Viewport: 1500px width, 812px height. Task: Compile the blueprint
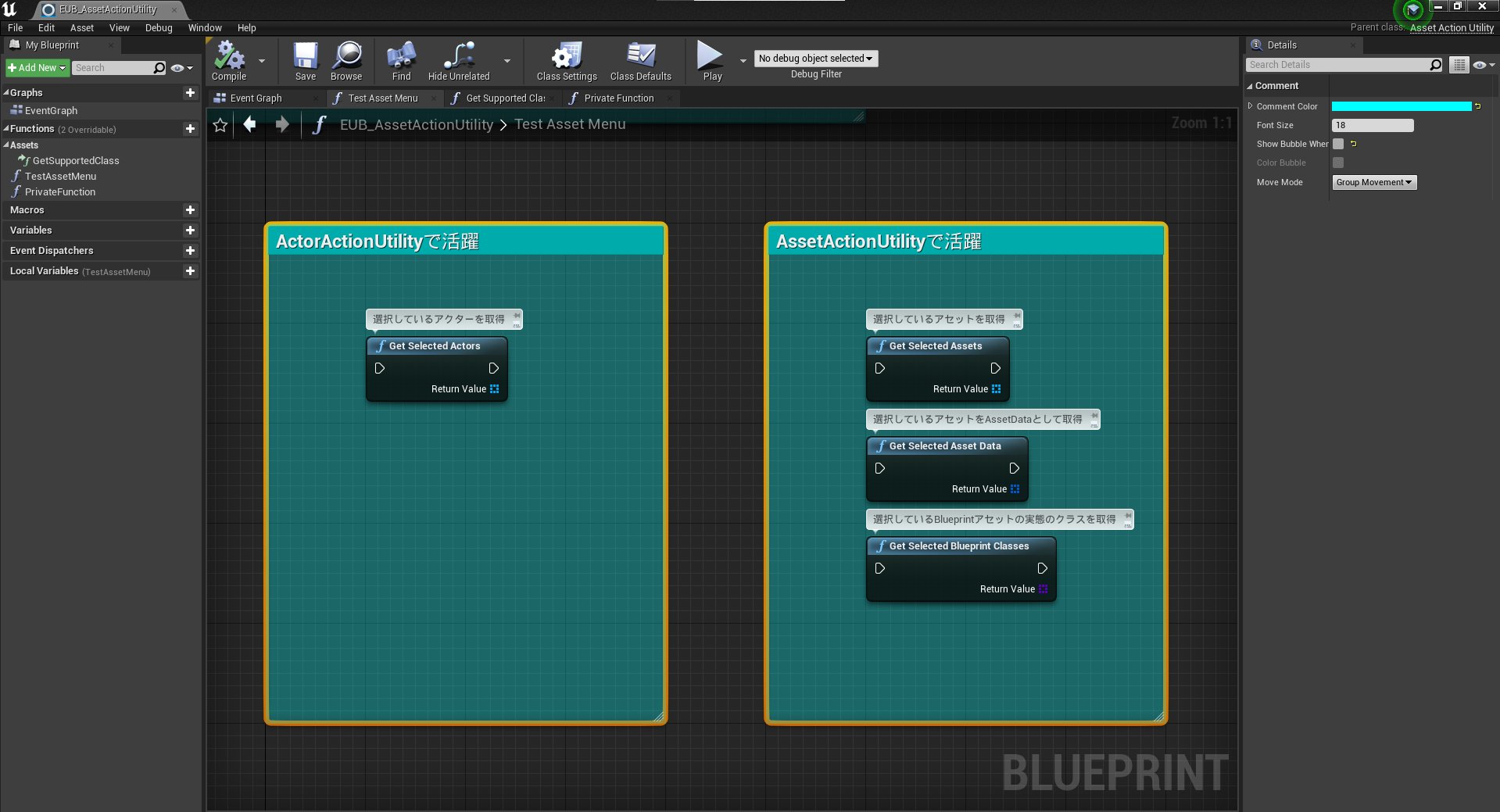pos(229,61)
